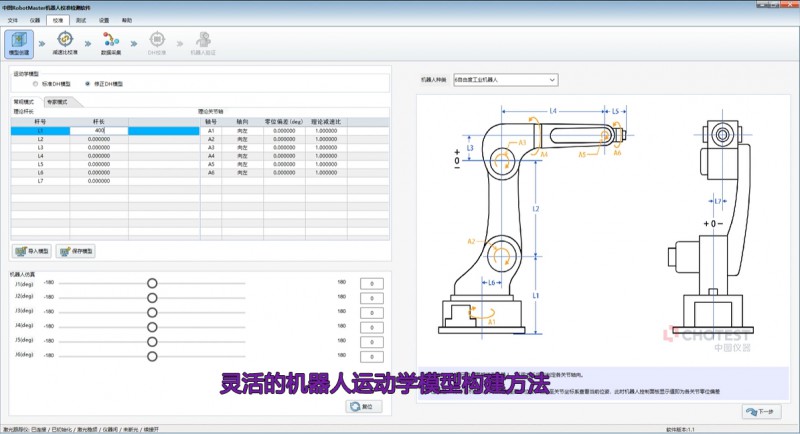Click the 导入模型 import model button
Viewport: 800px width, 434px height.
point(33,251)
